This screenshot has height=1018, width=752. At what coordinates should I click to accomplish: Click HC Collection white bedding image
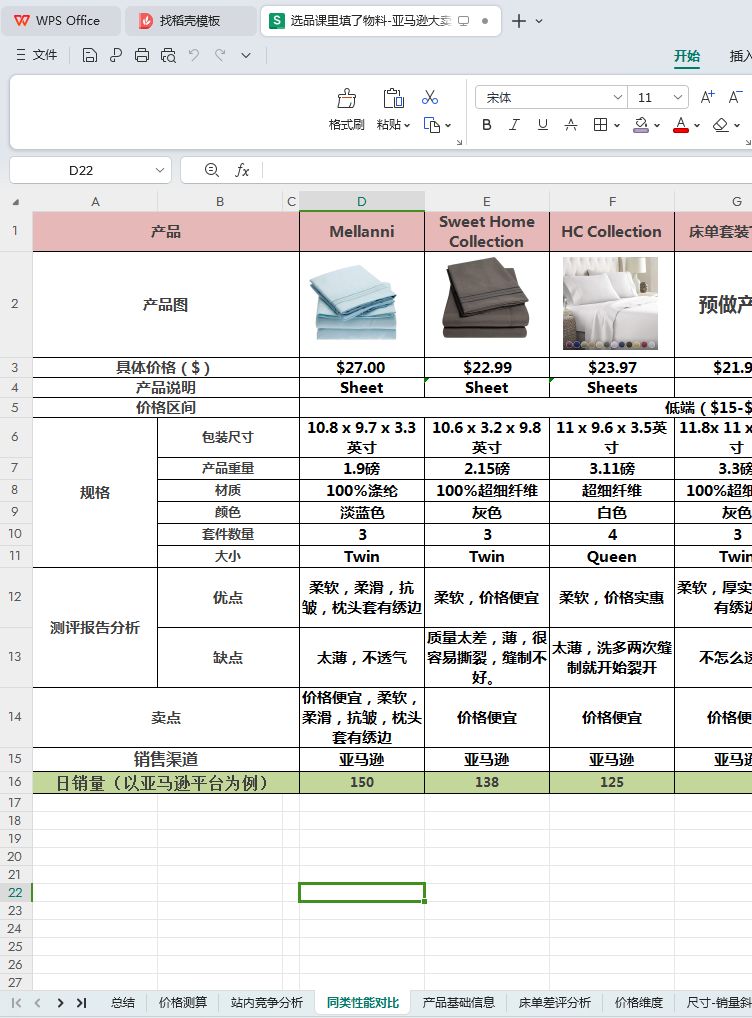[x=610, y=303]
